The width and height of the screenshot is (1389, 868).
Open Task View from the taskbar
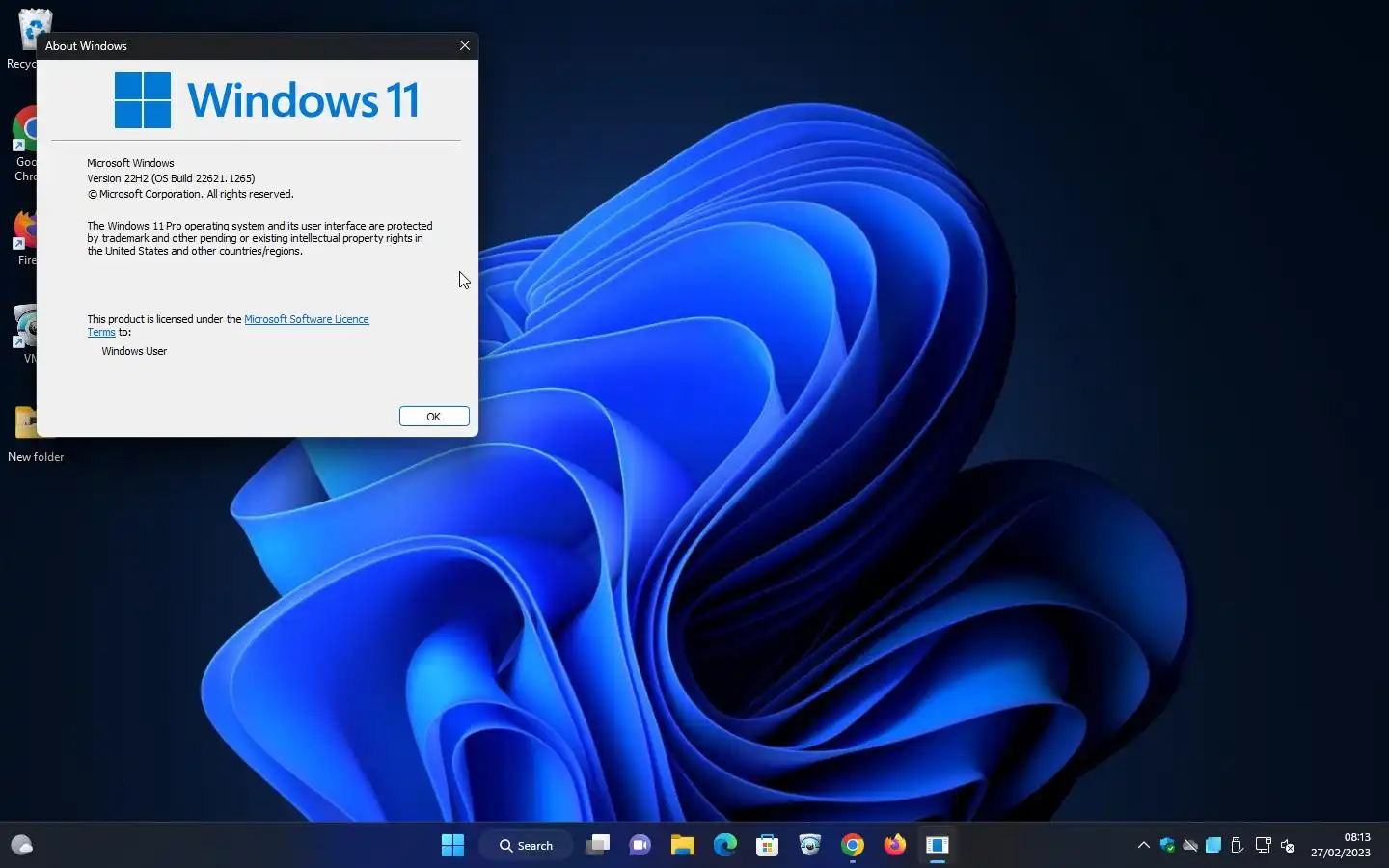tap(598, 846)
